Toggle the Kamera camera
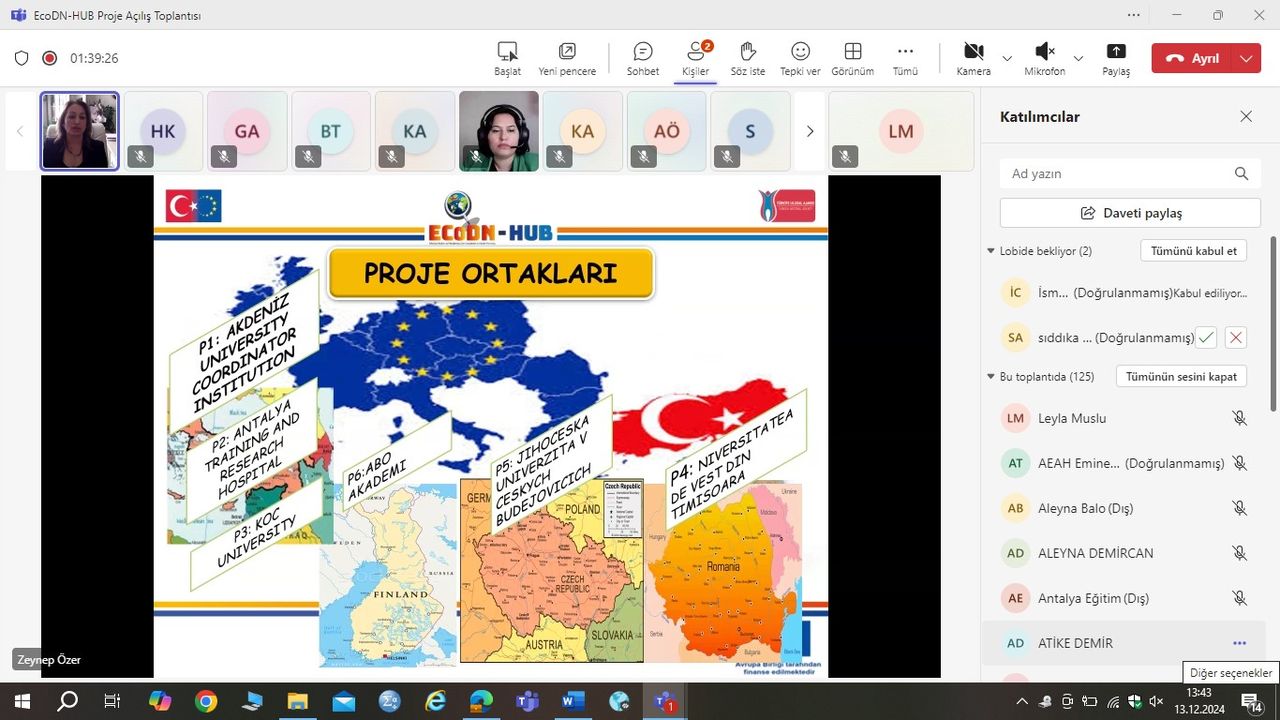This screenshot has height=720, width=1280. tap(973, 58)
